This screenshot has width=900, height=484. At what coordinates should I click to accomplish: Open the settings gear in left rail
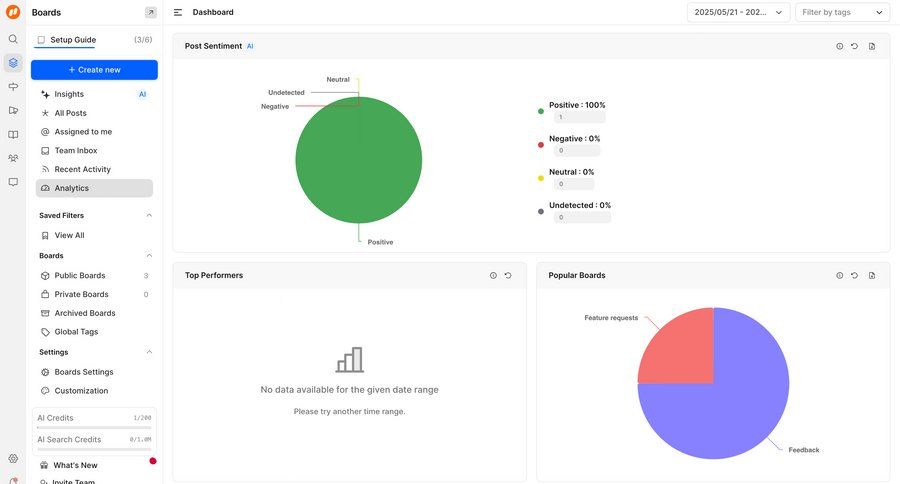pyautogui.click(x=13, y=458)
